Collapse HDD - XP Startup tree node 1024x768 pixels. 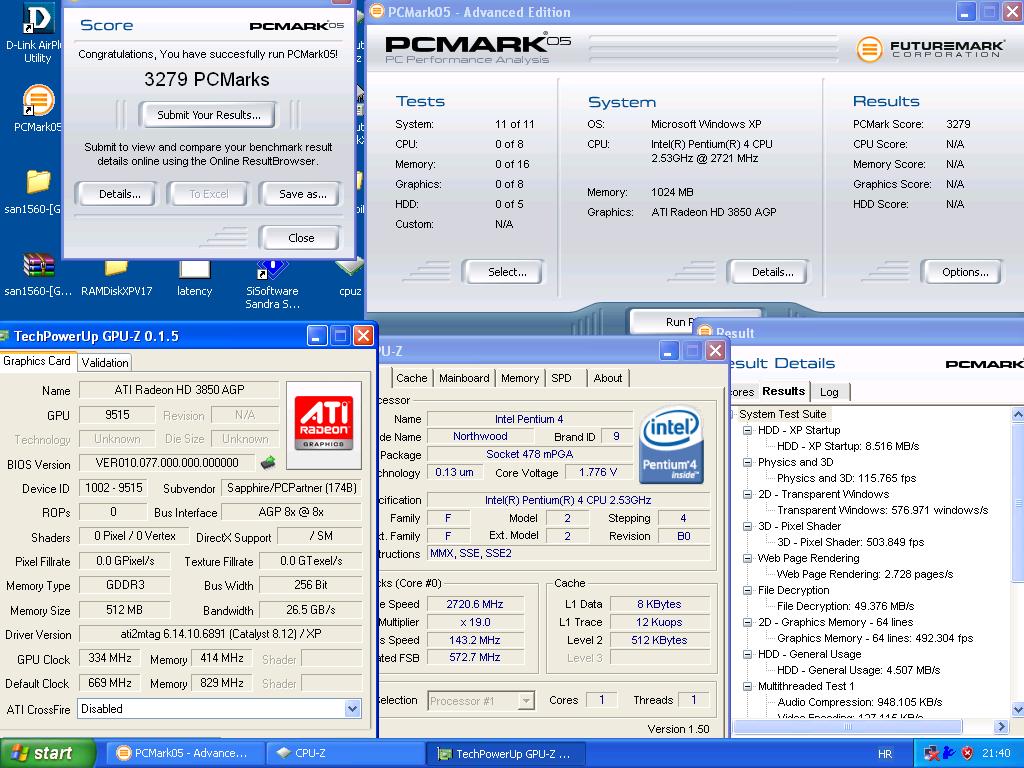point(747,430)
